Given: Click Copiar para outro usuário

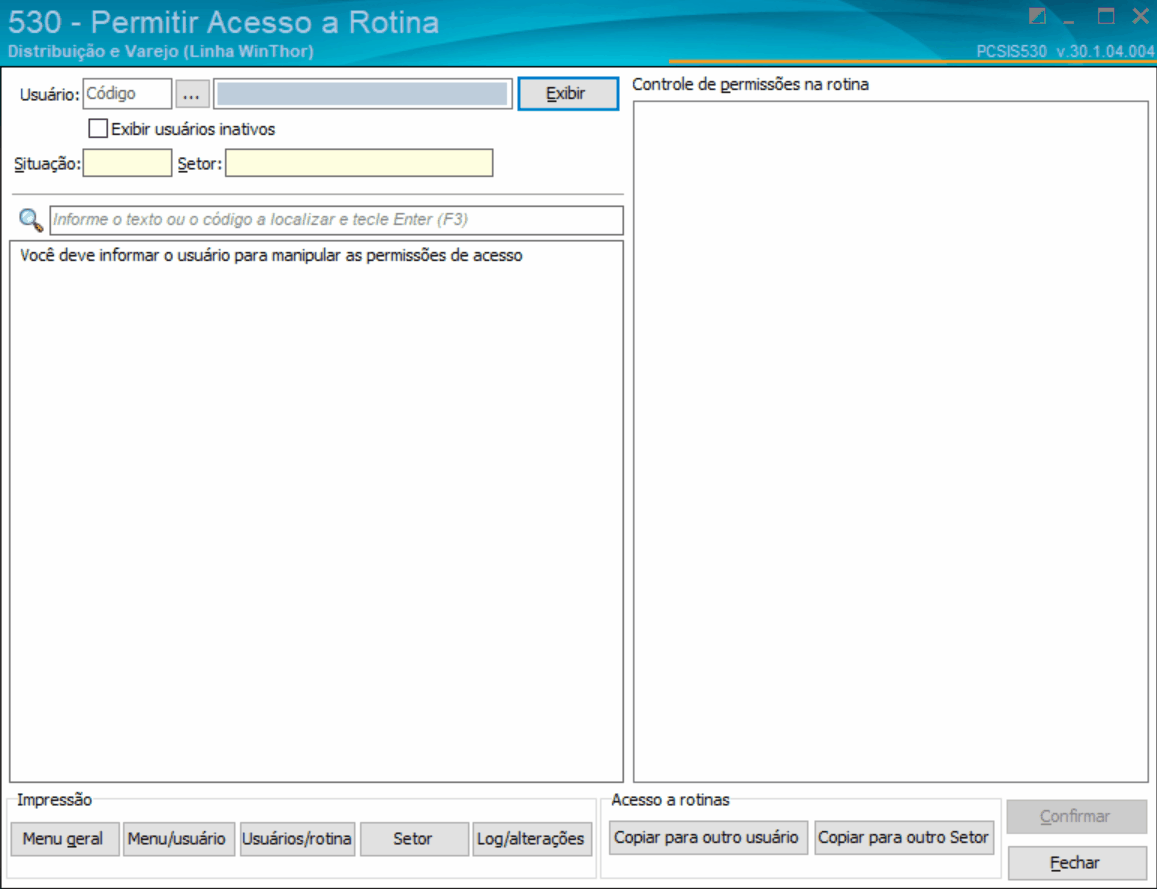Looking at the screenshot, I should [708, 837].
